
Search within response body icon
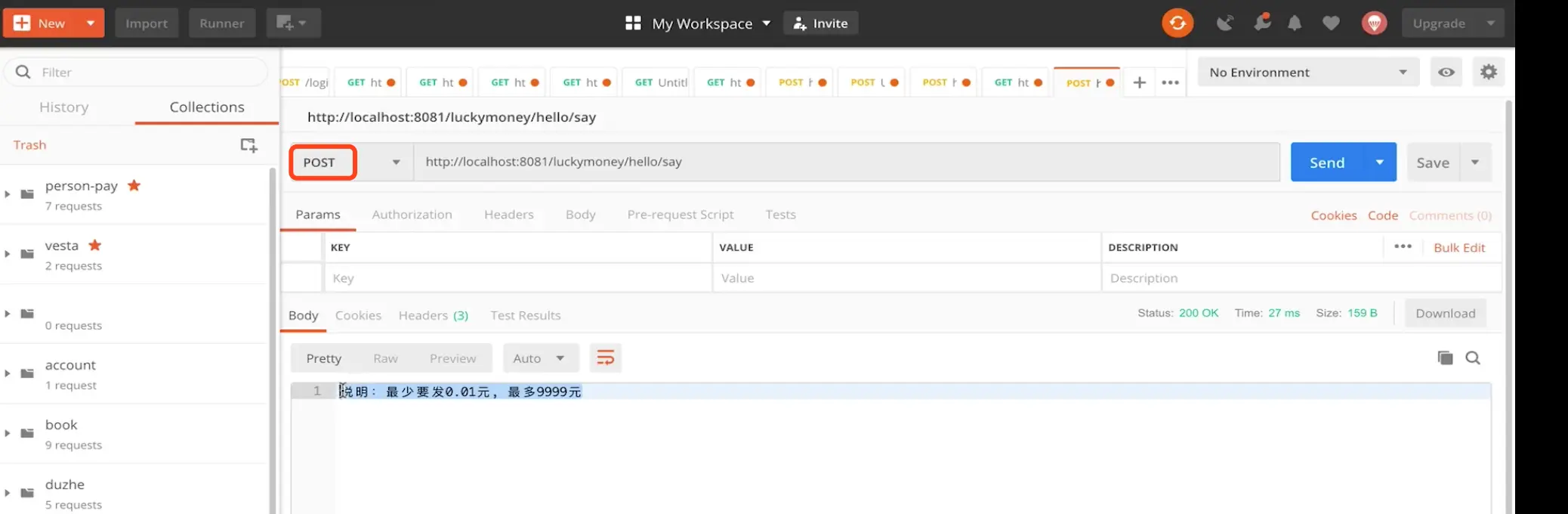click(1473, 358)
